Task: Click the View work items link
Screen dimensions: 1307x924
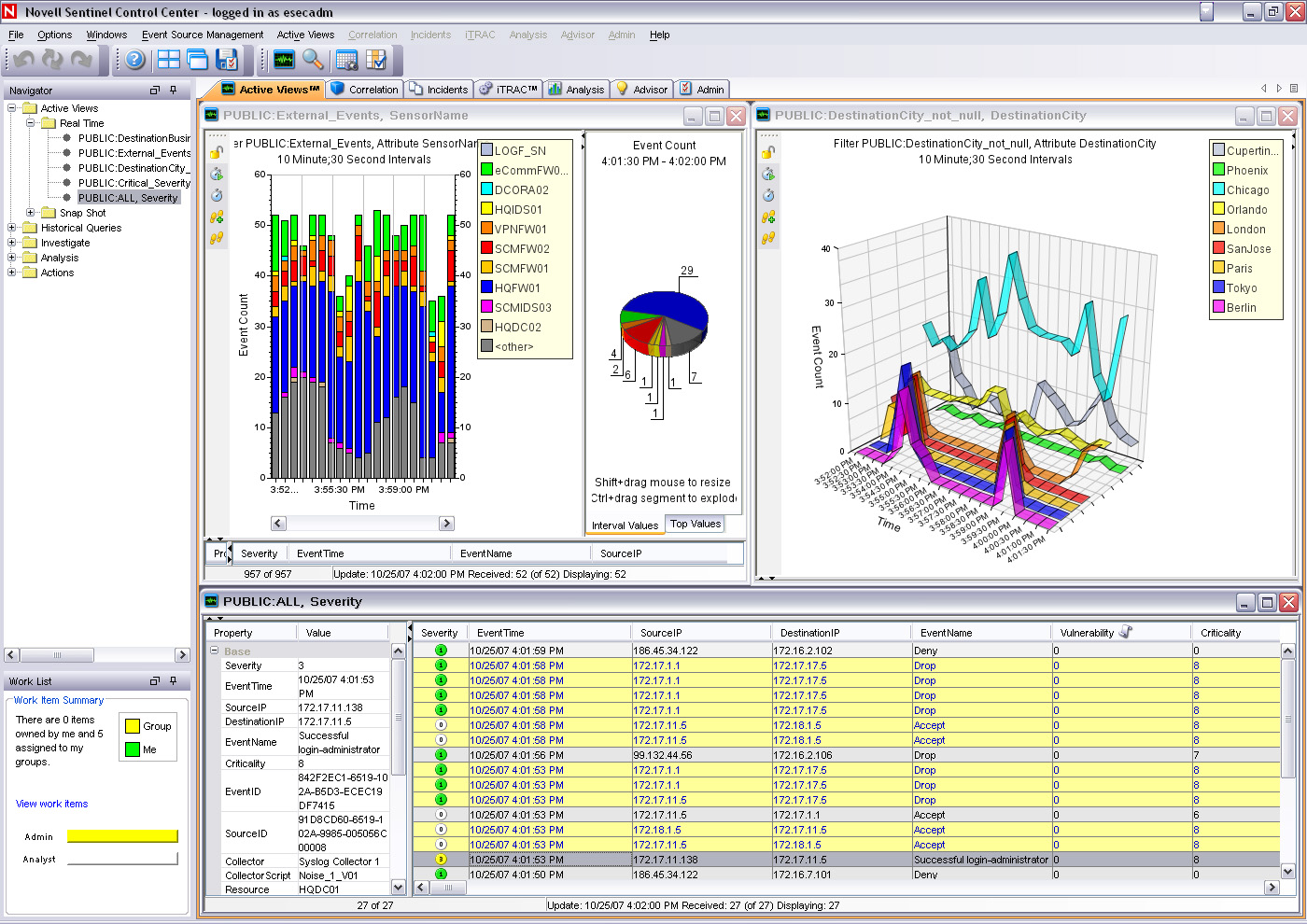Action: pos(51,804)
